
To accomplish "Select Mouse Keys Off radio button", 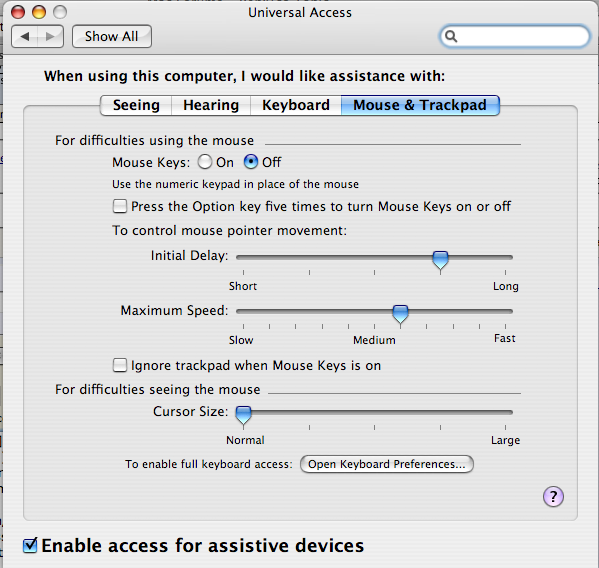I will click(251, 162).
